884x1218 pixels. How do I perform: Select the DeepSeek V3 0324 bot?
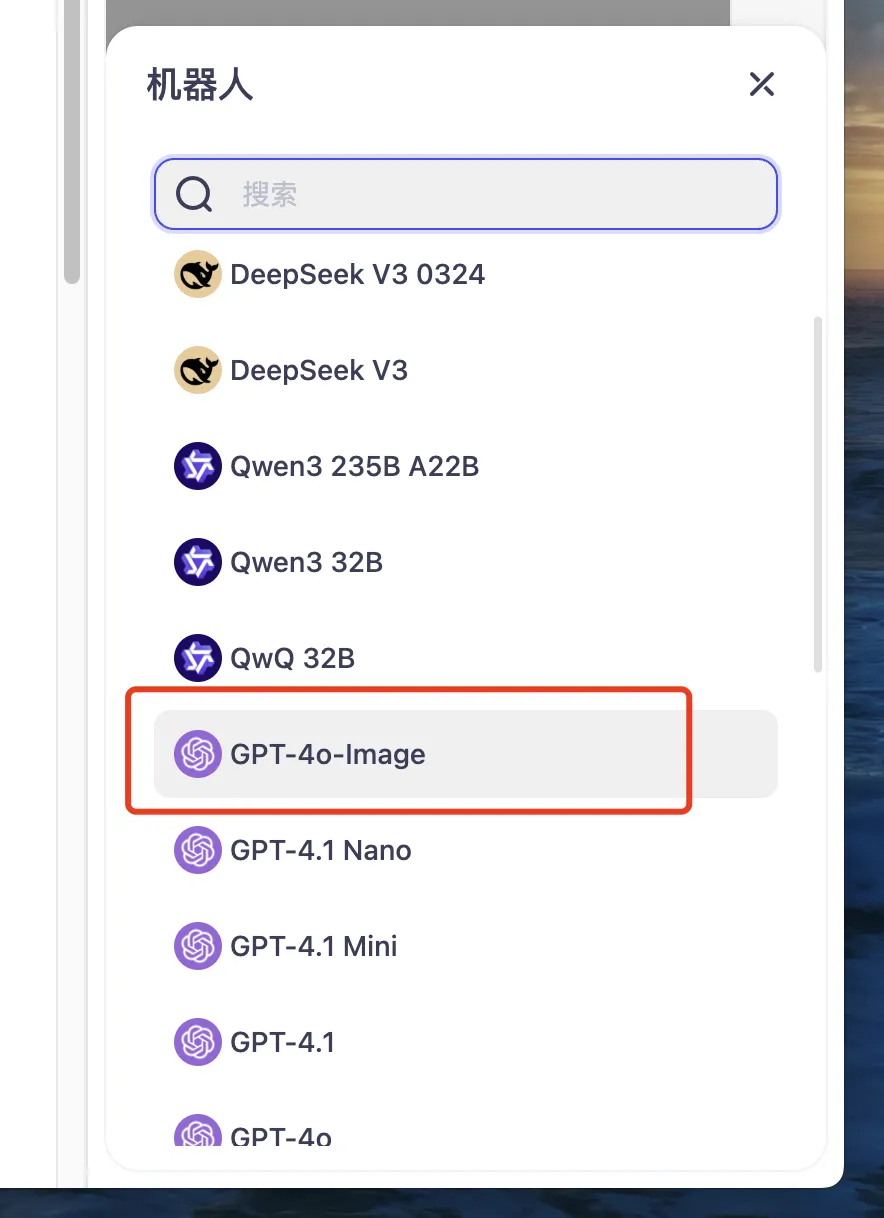pos(466,274)
